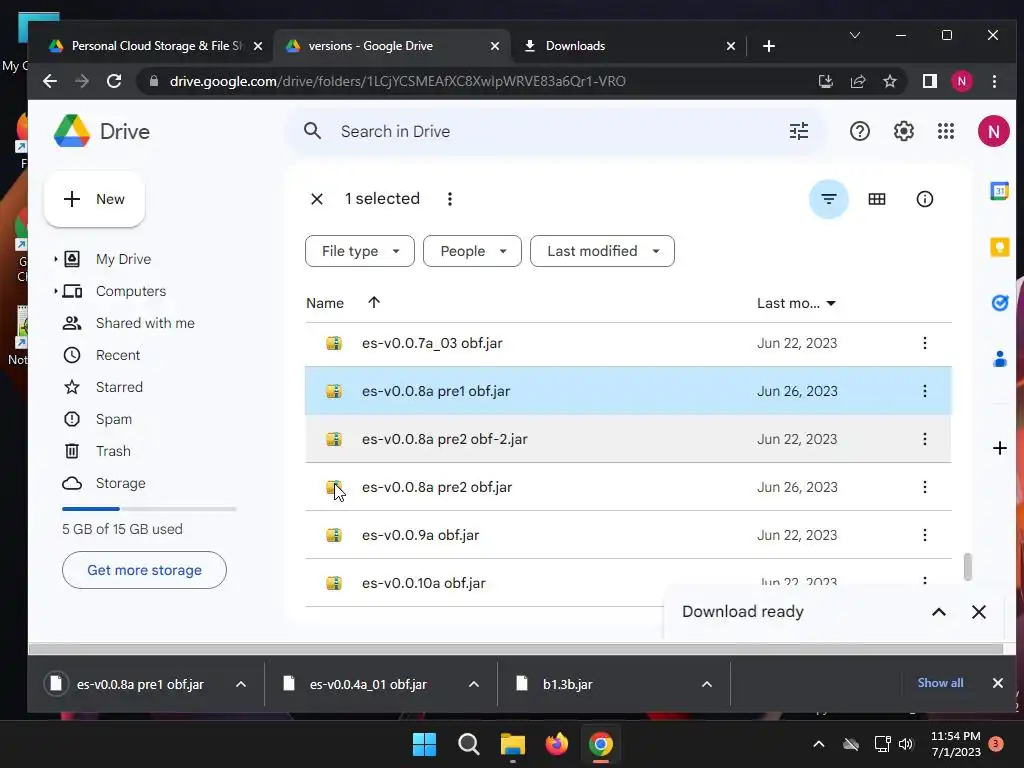Open Chrome three-dot menu
1024x768 pixels.
pos(994,81)
